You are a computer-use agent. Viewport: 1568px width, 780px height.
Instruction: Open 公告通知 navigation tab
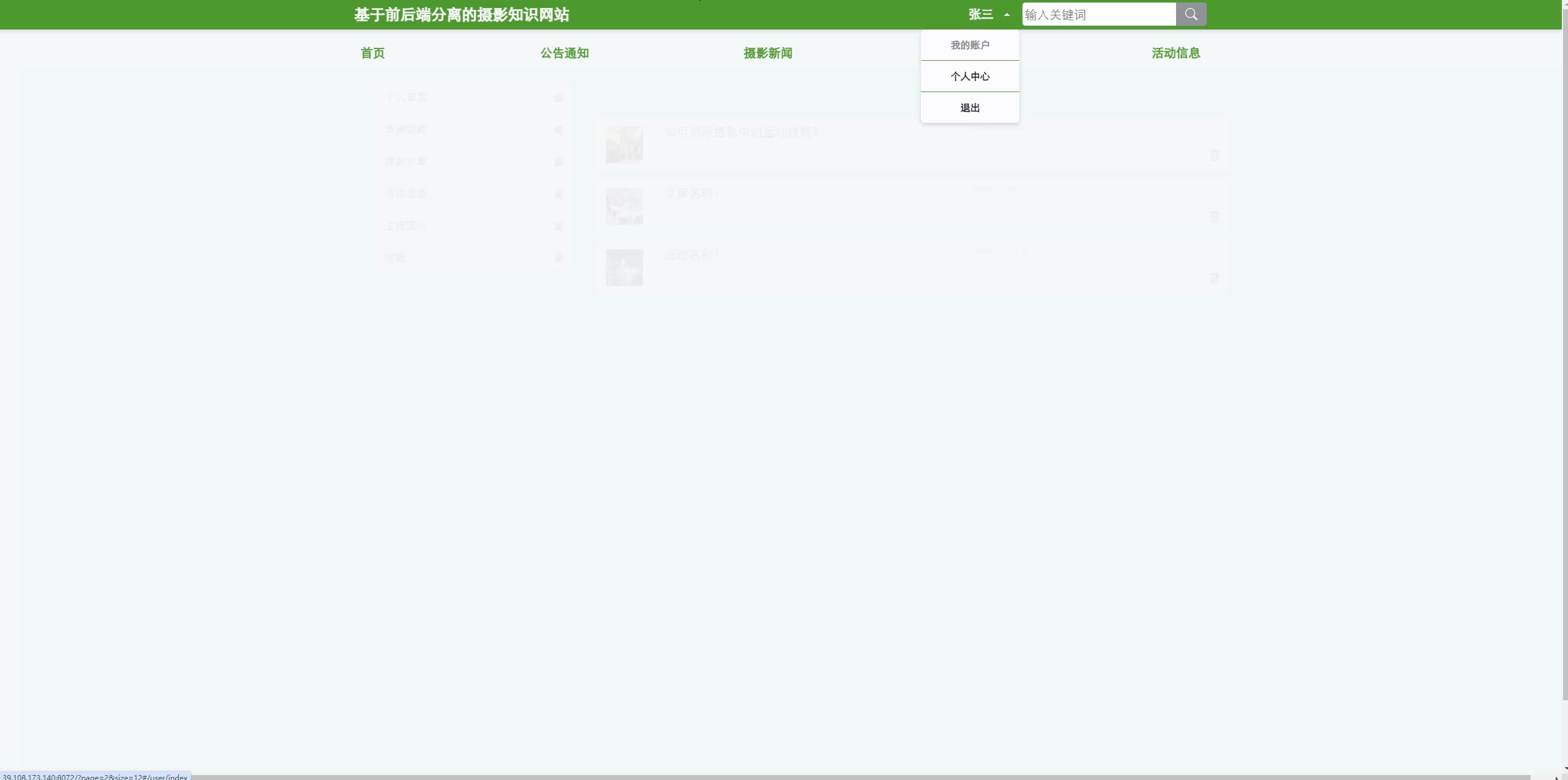tap(564, 53)
